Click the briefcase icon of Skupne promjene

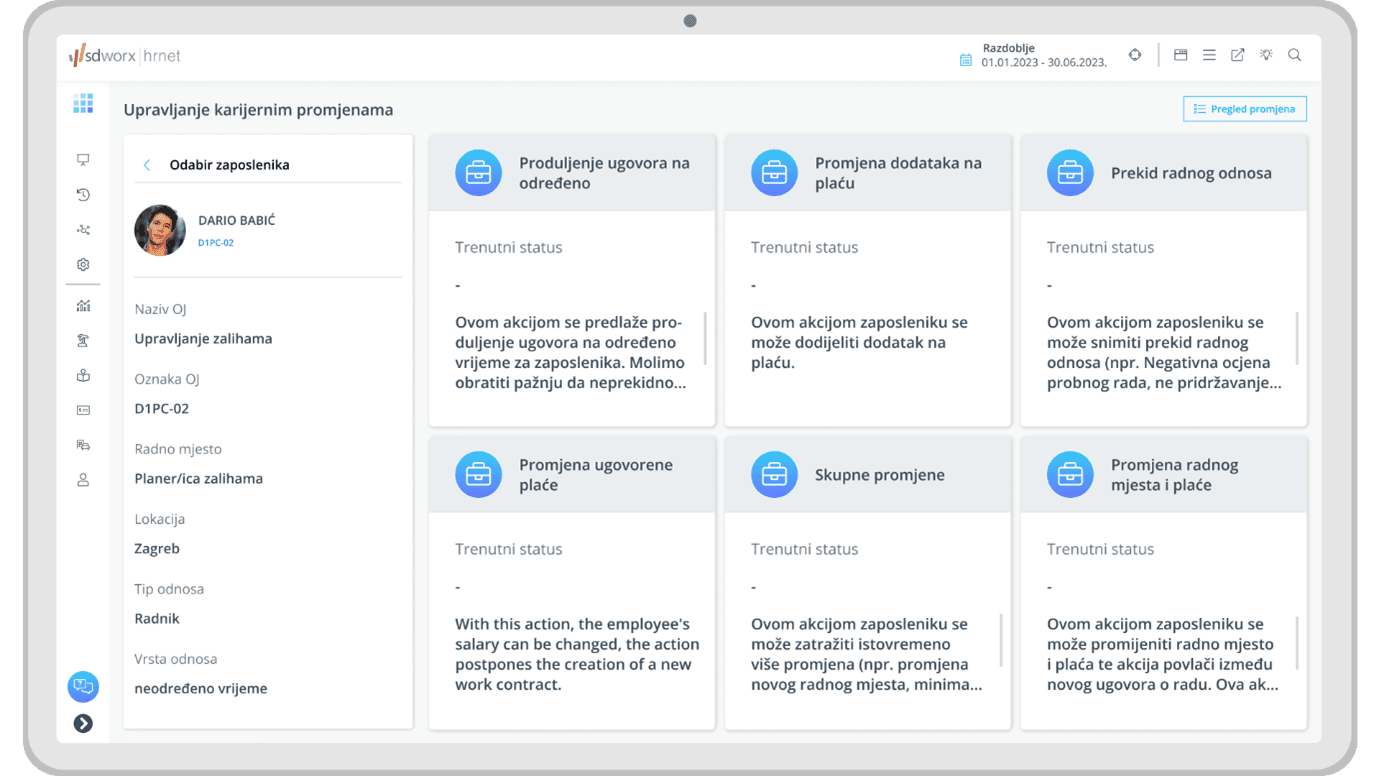[774, 475]
